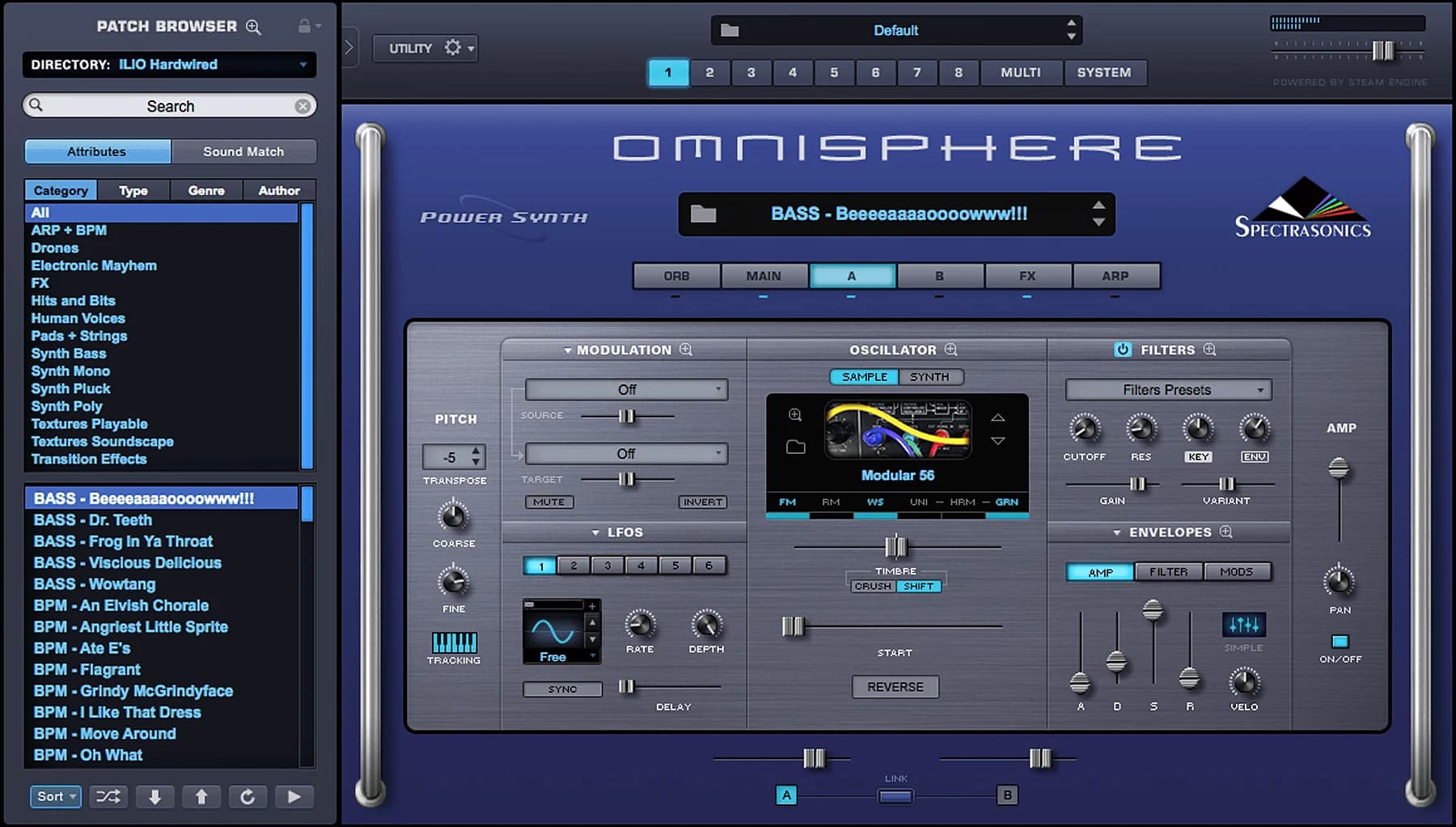Image resolution: width=1456 pixels, height=827 pixels.
Task: Refresh the patch list with the circular arrow icon
Action: click(248, 796)
